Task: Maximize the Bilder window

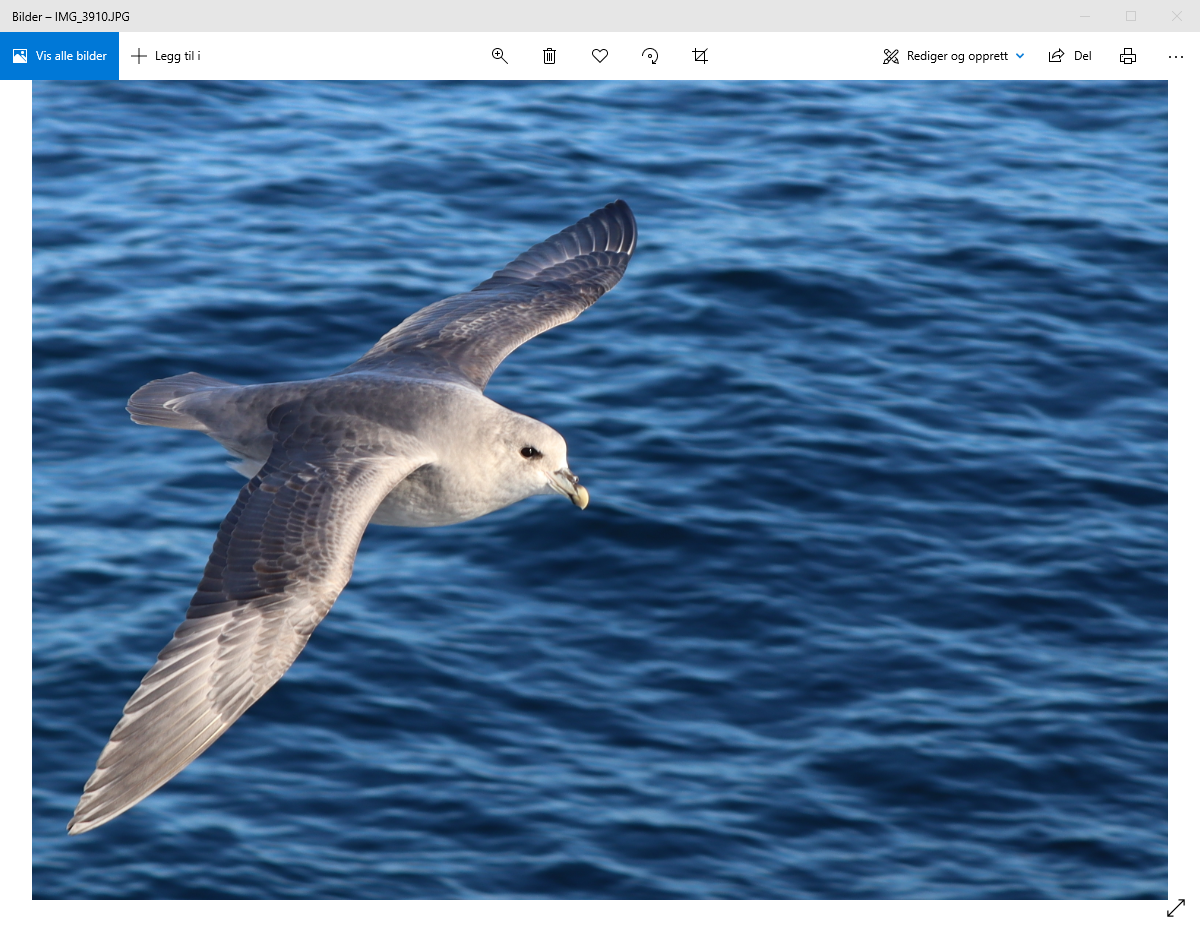Action: pos(1131,16)
